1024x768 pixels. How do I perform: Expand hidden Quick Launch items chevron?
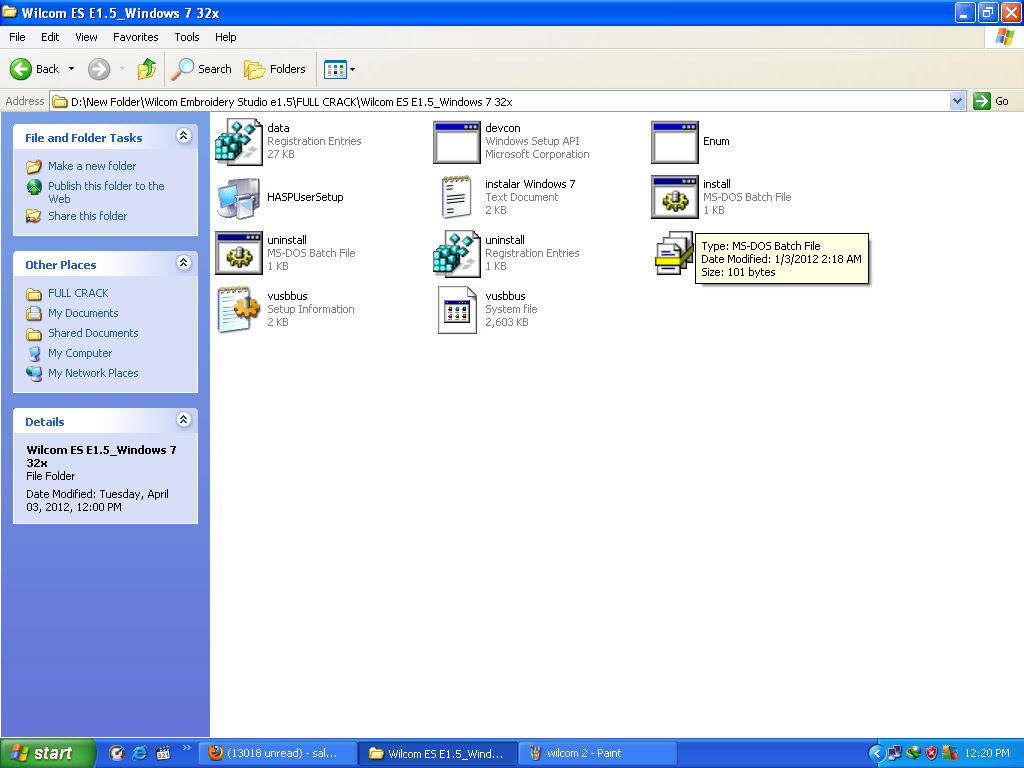click(186, 749)
